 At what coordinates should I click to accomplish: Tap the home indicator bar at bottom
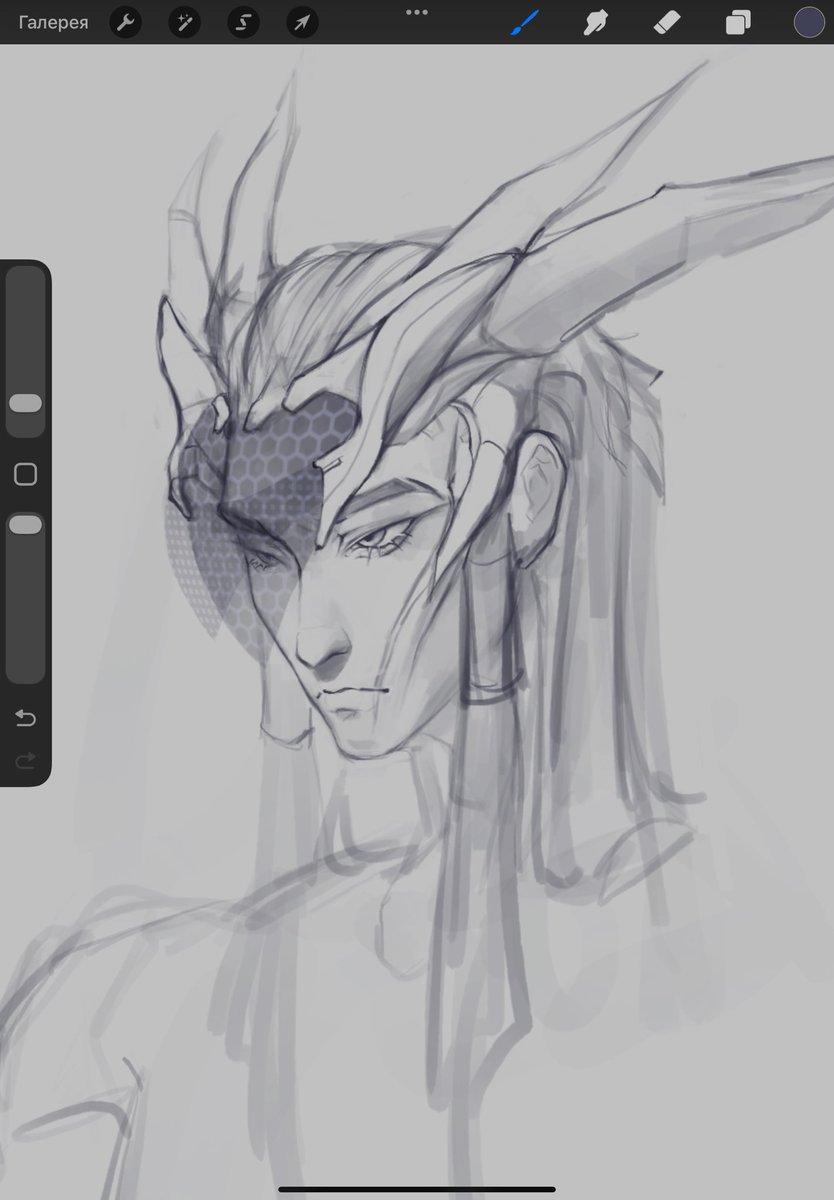pyautogui.click(x=417, y=1190)
